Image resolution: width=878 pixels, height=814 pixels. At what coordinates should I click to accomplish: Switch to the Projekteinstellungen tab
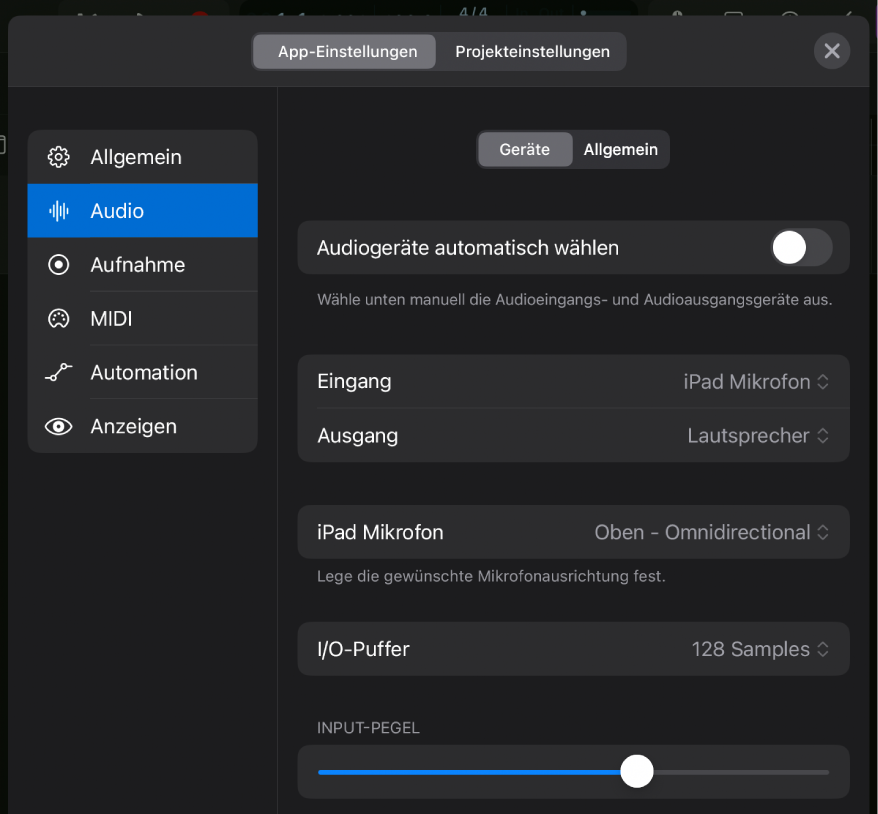click(x=532, y=52)
